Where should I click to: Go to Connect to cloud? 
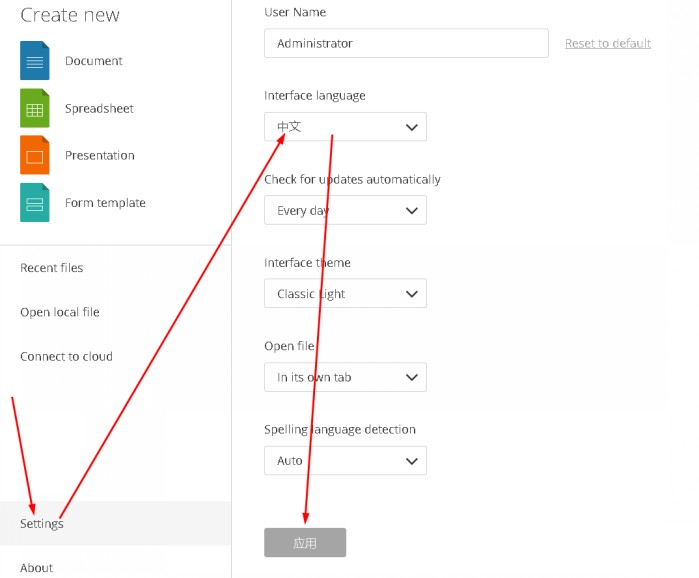point(66,357)
